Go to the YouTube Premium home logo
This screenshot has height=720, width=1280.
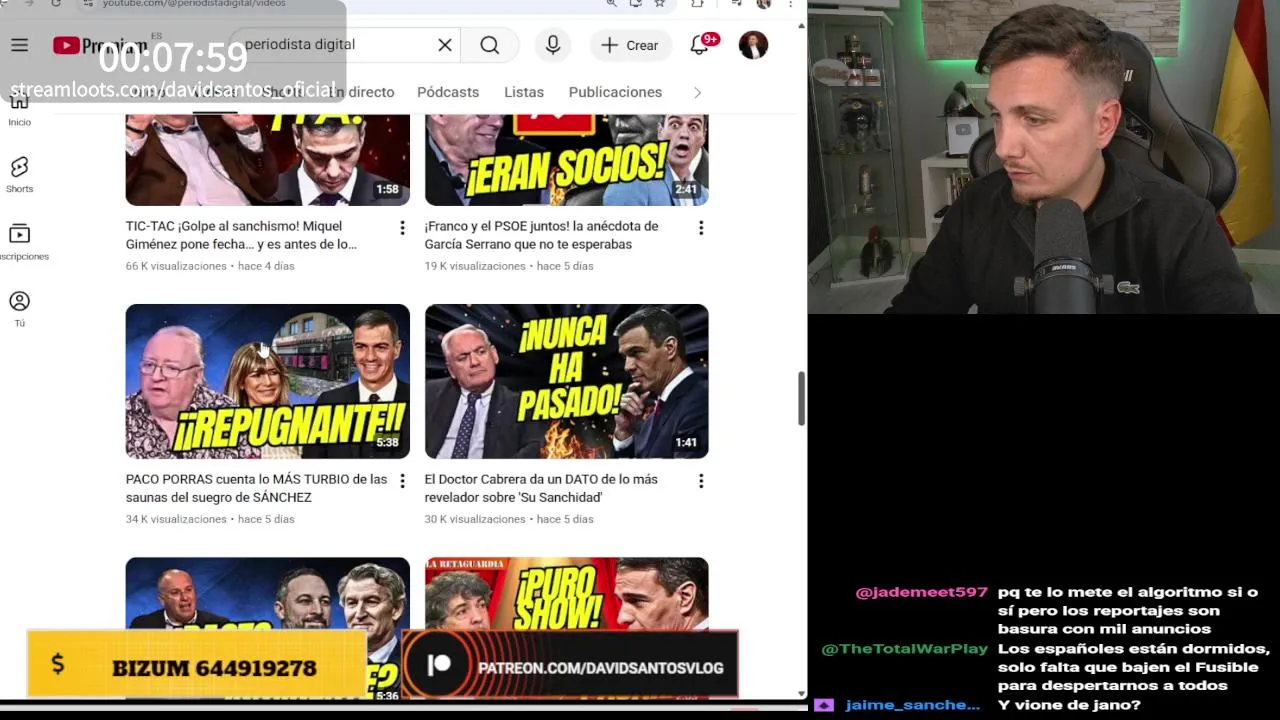click(x=100, y=45)
